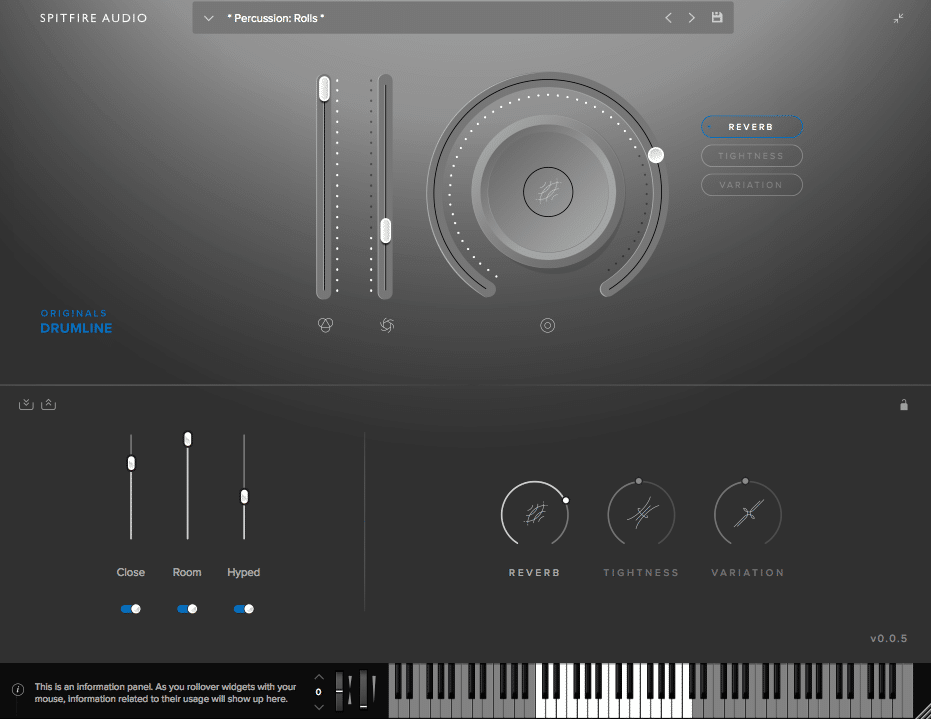This screenshot has width=931, height=719.
Task: Click the circular target icon below the big dial
Action: tap(547, 325)
